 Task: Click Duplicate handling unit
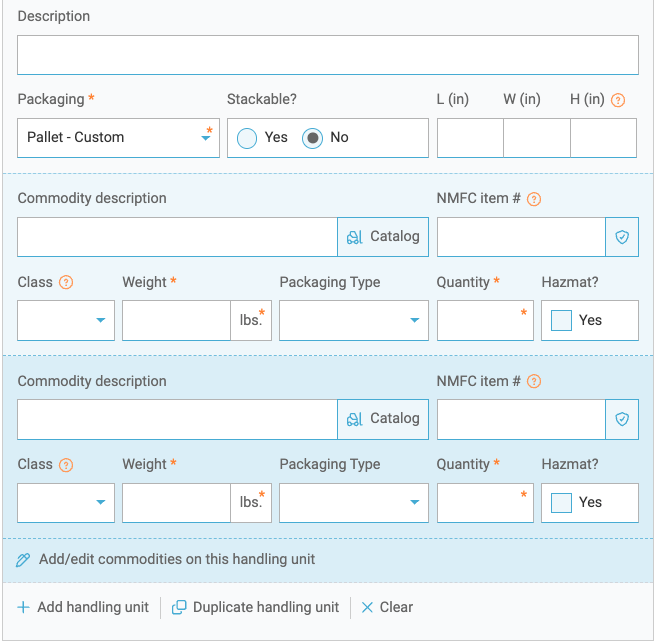click(x=256, y=607)
